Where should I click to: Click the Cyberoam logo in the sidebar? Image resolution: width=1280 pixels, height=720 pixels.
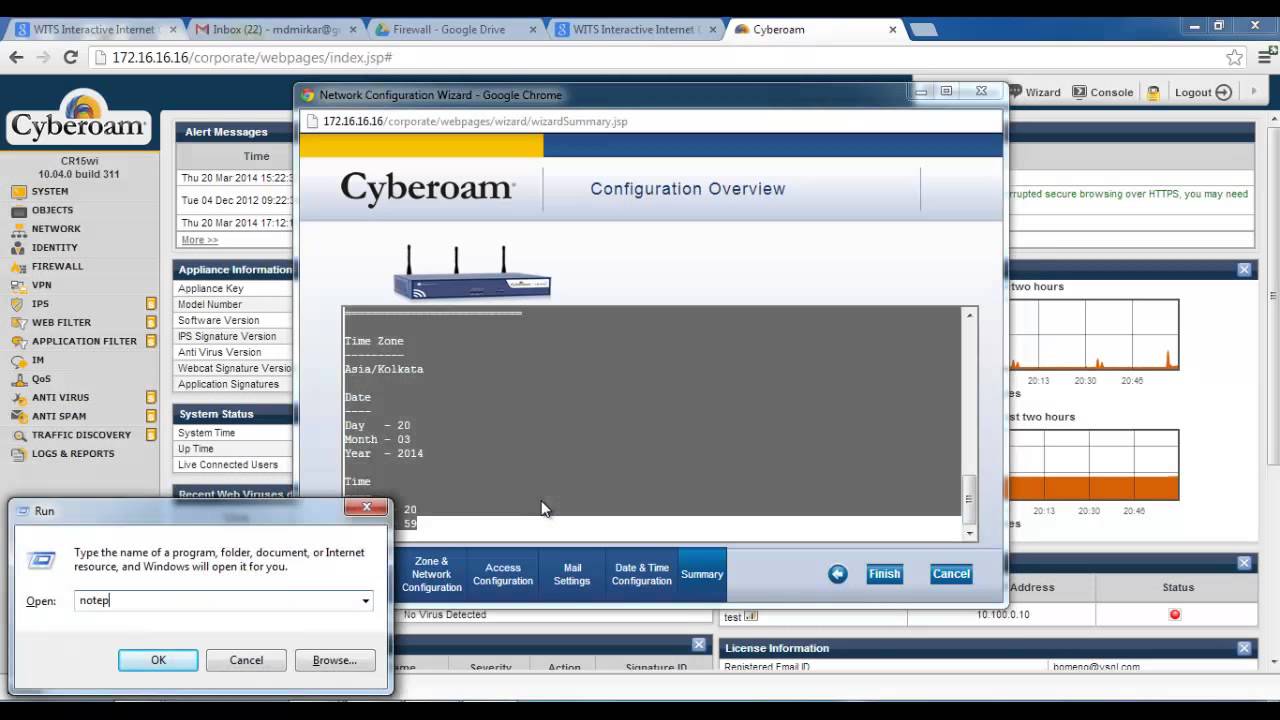[x=79, y=119]
